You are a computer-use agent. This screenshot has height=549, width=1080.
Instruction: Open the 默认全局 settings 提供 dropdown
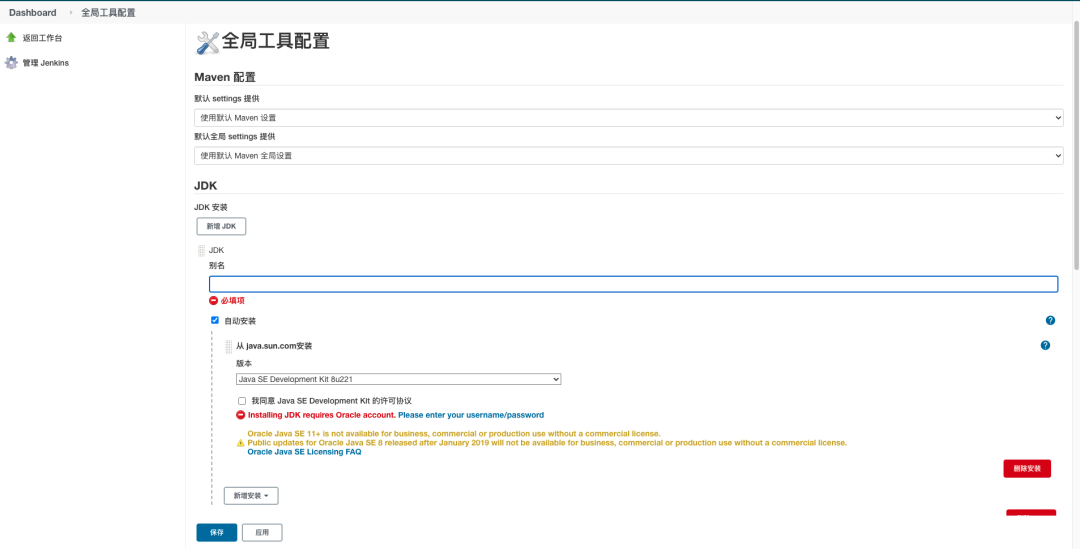(x=628, y=156)
